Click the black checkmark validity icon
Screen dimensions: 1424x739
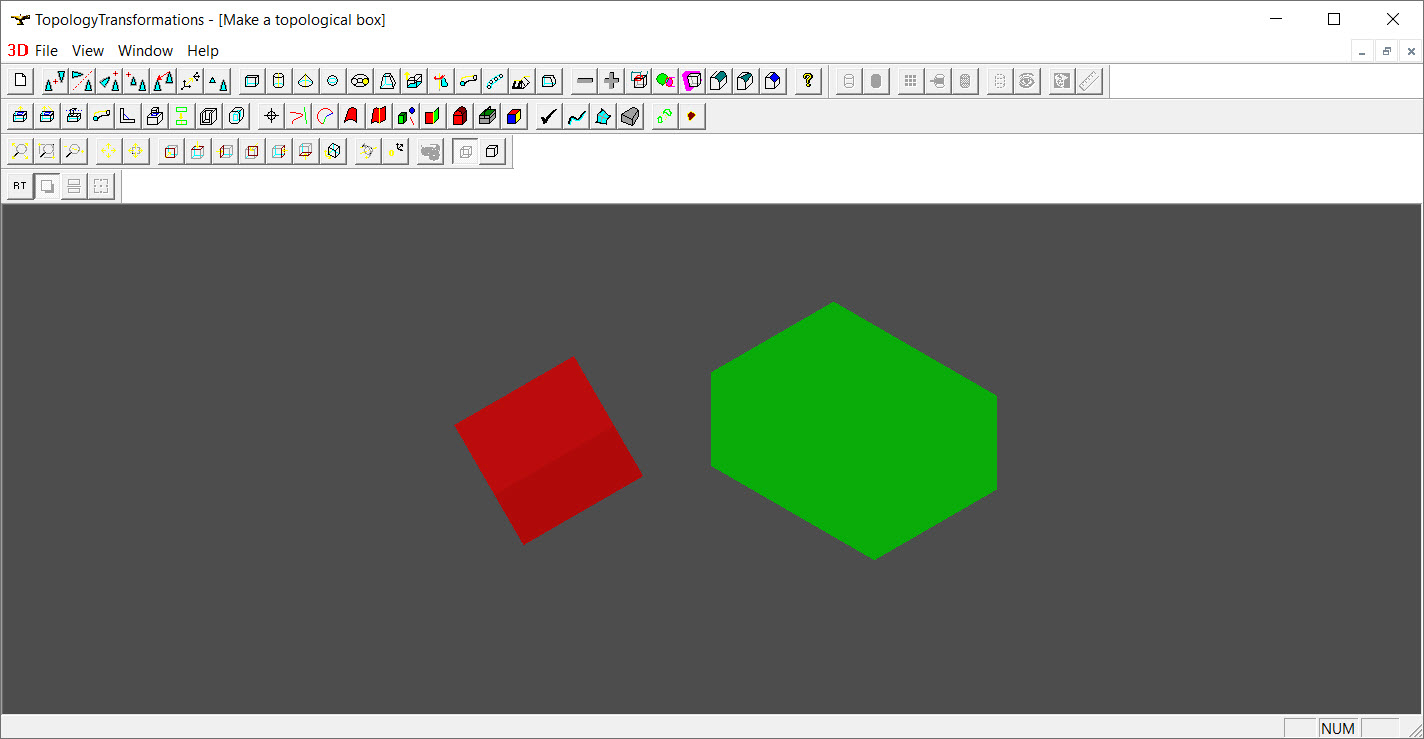pos(548,117)
